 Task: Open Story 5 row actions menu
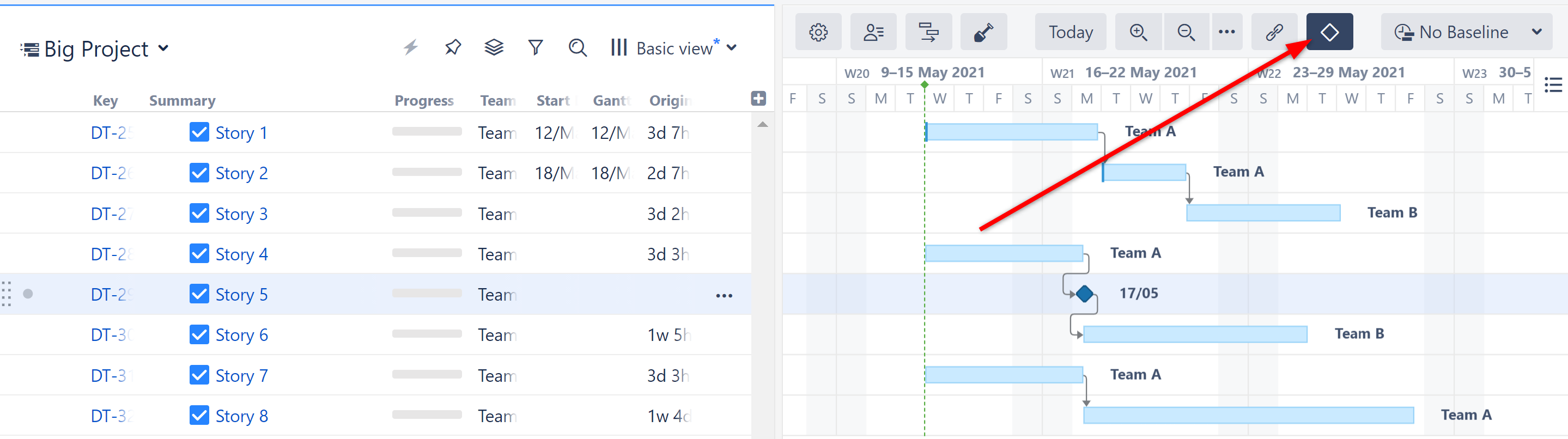coord(724,296)
